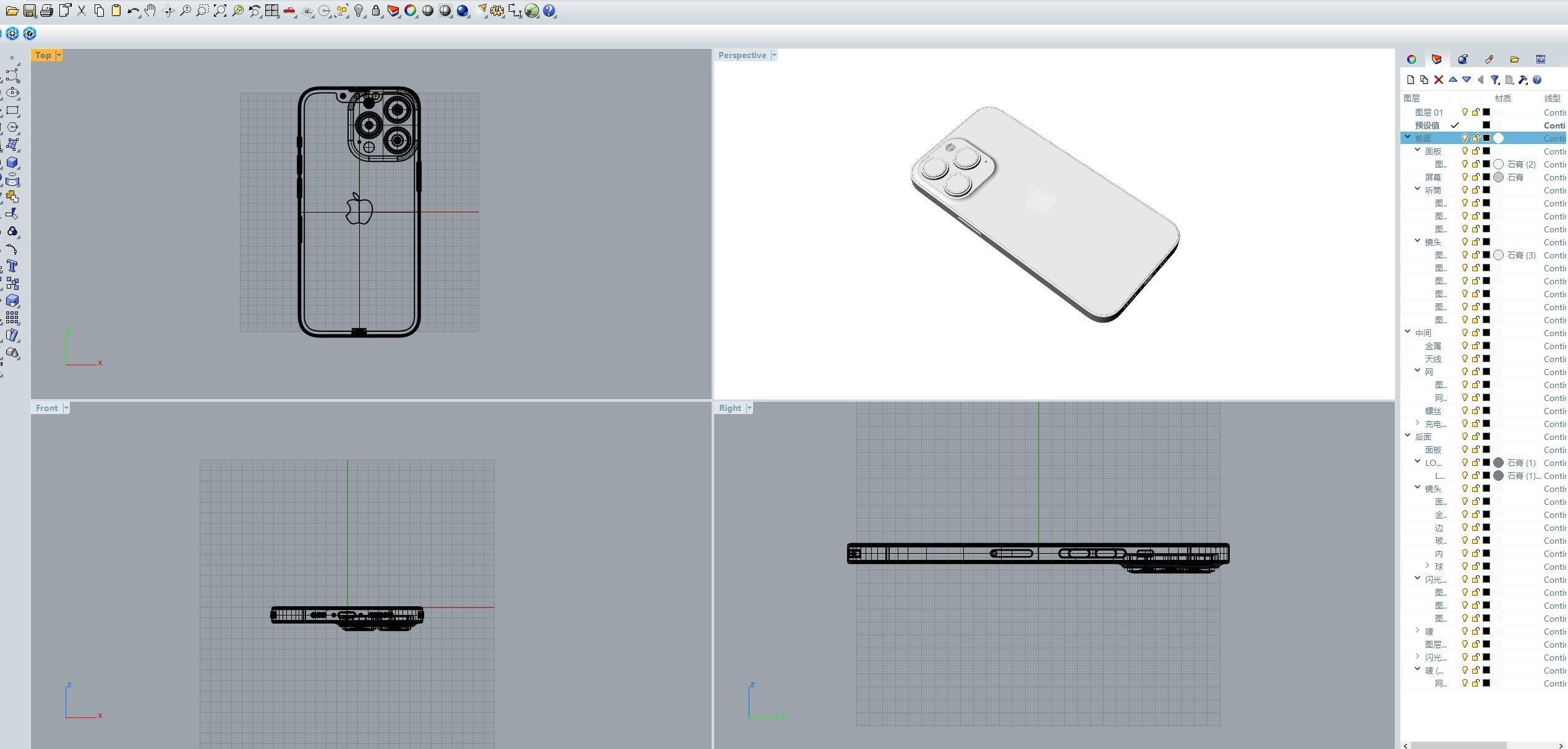Click the Print icon in the toolbar
The height and width of the screenshot is (749, 1568).
pyautogui.click(x=46, y=11)
